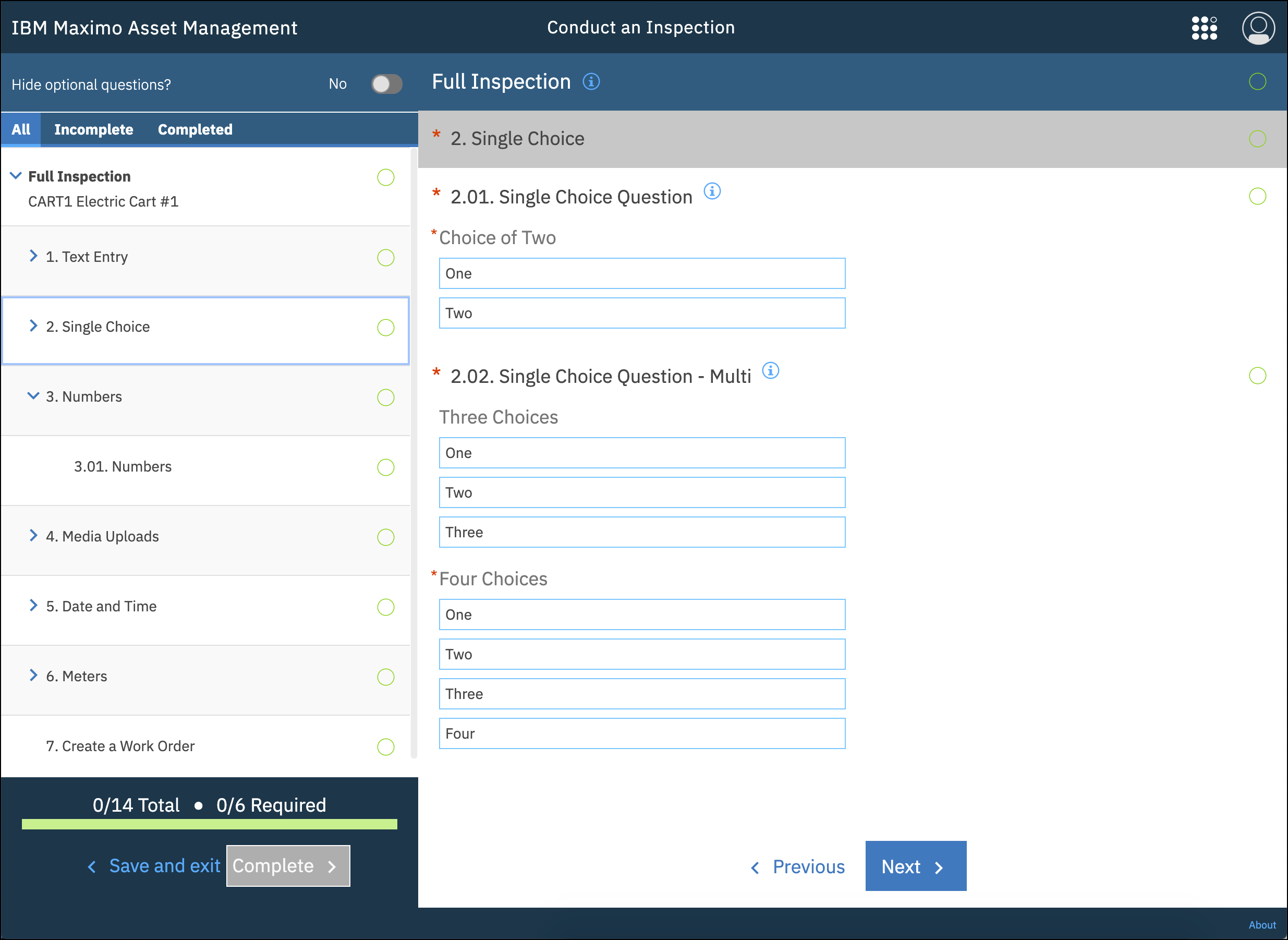Open the user profile icon
The image size is (1288, 940).
(x=1258, y=28)
